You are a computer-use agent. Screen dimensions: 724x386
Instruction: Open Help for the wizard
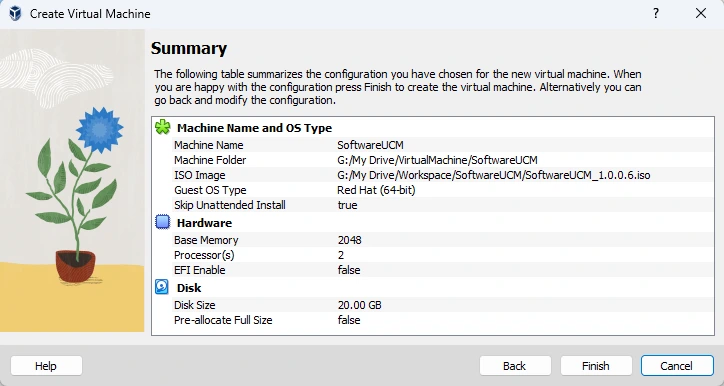click(46, 366)
